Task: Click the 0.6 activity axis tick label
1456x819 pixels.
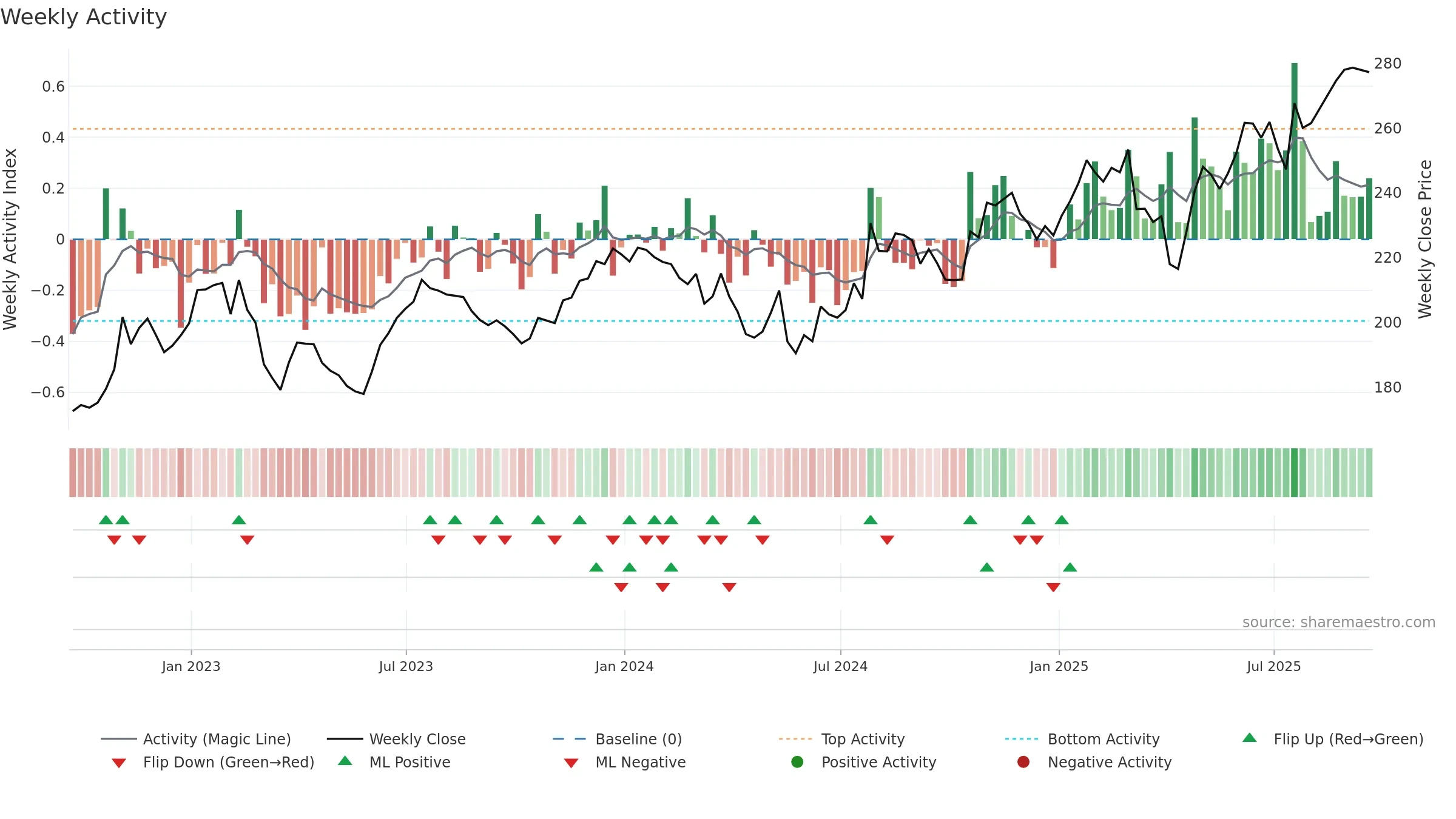Action: pos(53,87)
